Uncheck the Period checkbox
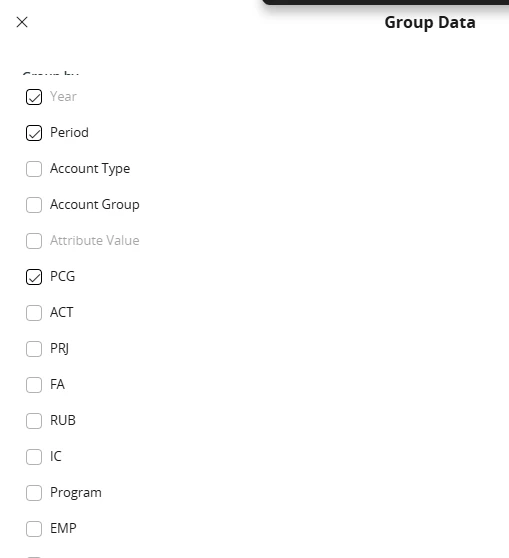Viewport: 509px width, 558px height. pos(34,133)
